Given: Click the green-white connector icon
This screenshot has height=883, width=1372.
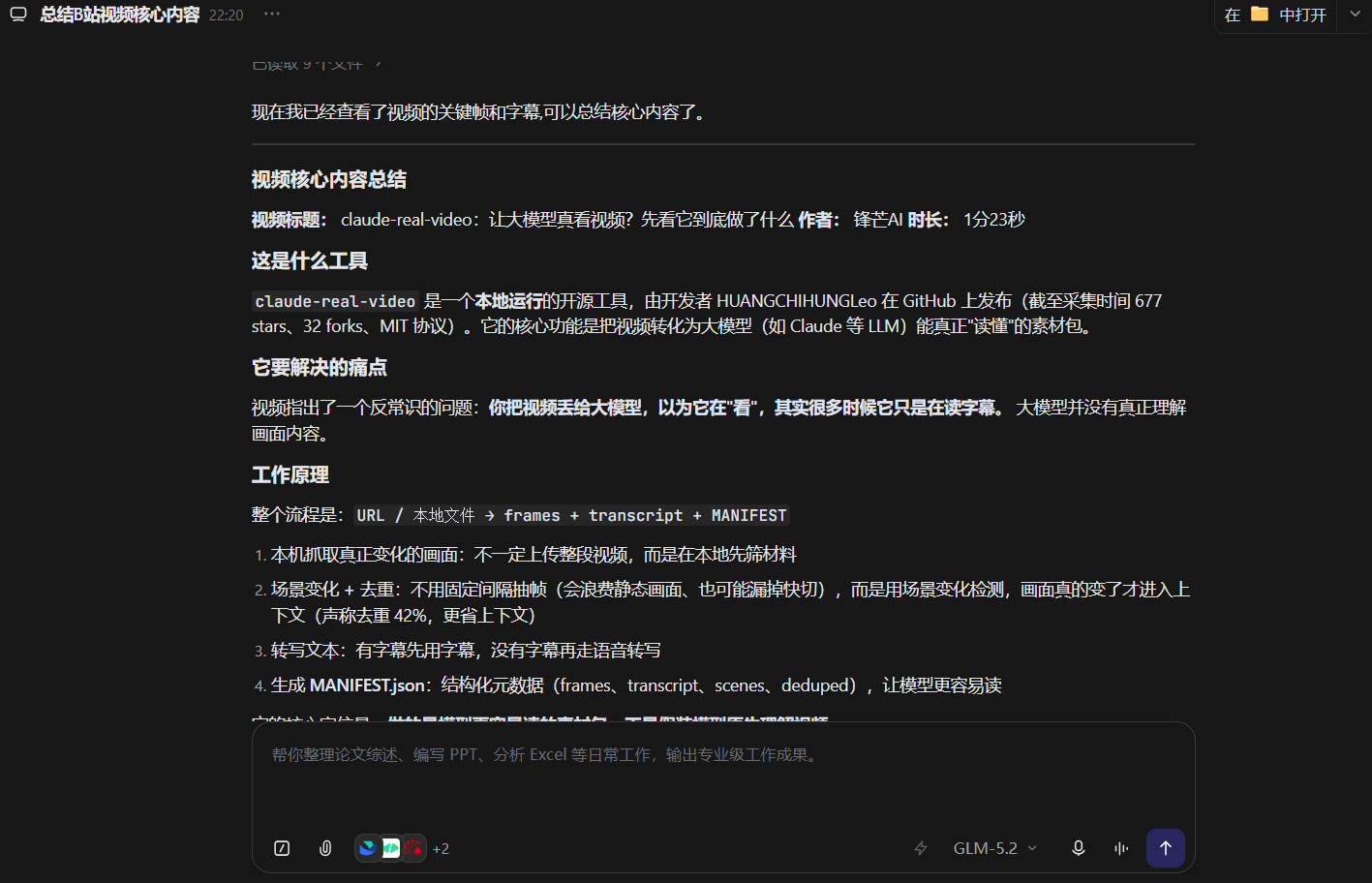Looking at the screenshot, I should click(x=390, y=848).
